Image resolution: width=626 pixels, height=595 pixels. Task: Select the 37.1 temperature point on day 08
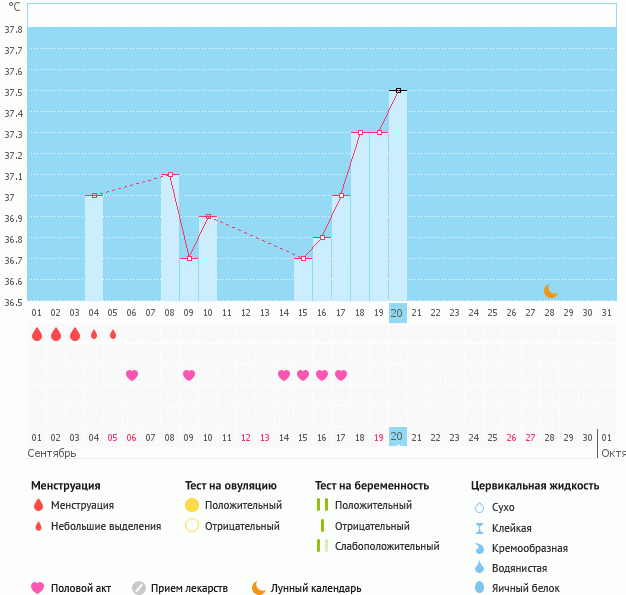coord(170,175)
